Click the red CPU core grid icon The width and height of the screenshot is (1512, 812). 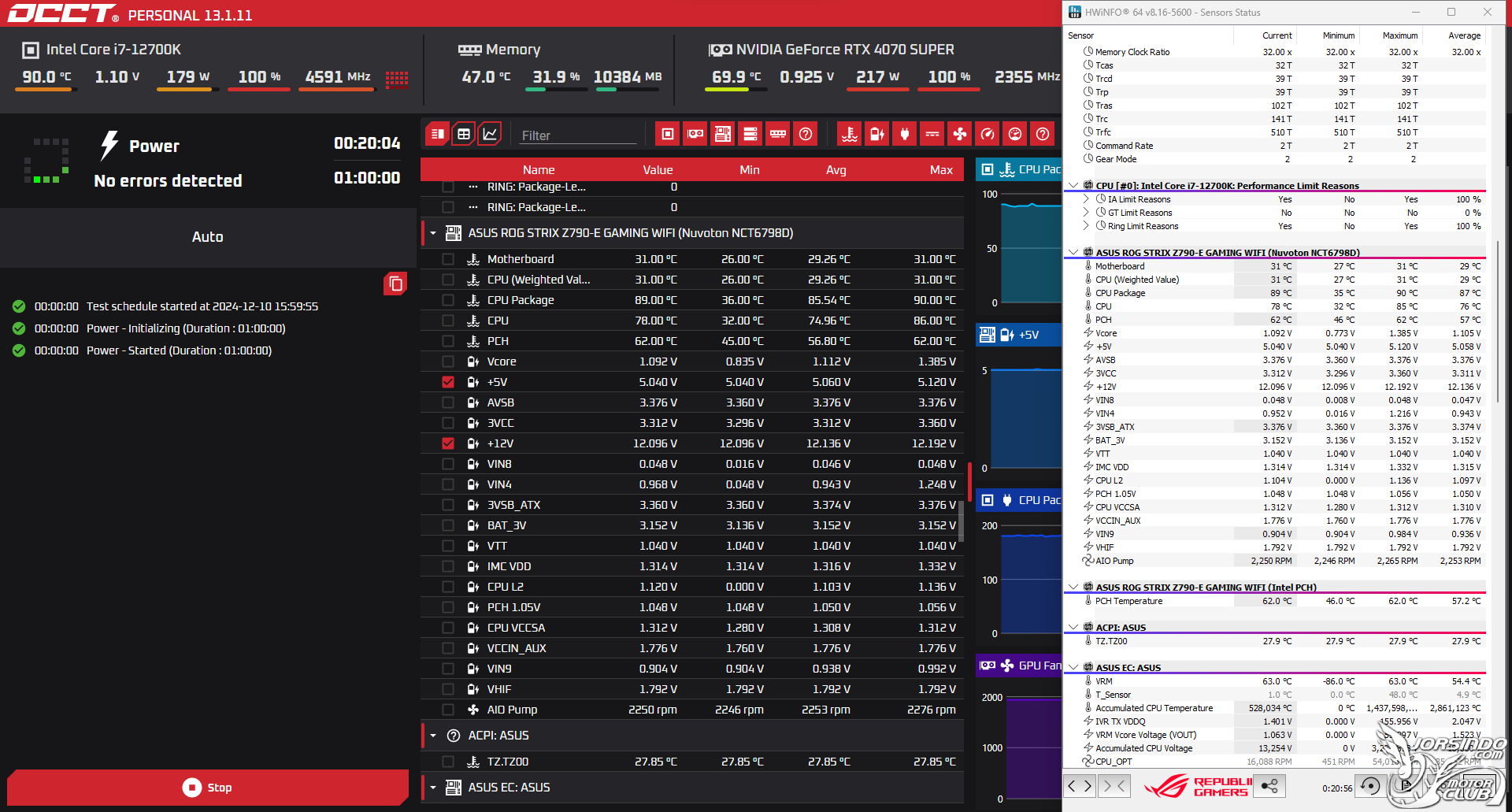click(397, 79)
